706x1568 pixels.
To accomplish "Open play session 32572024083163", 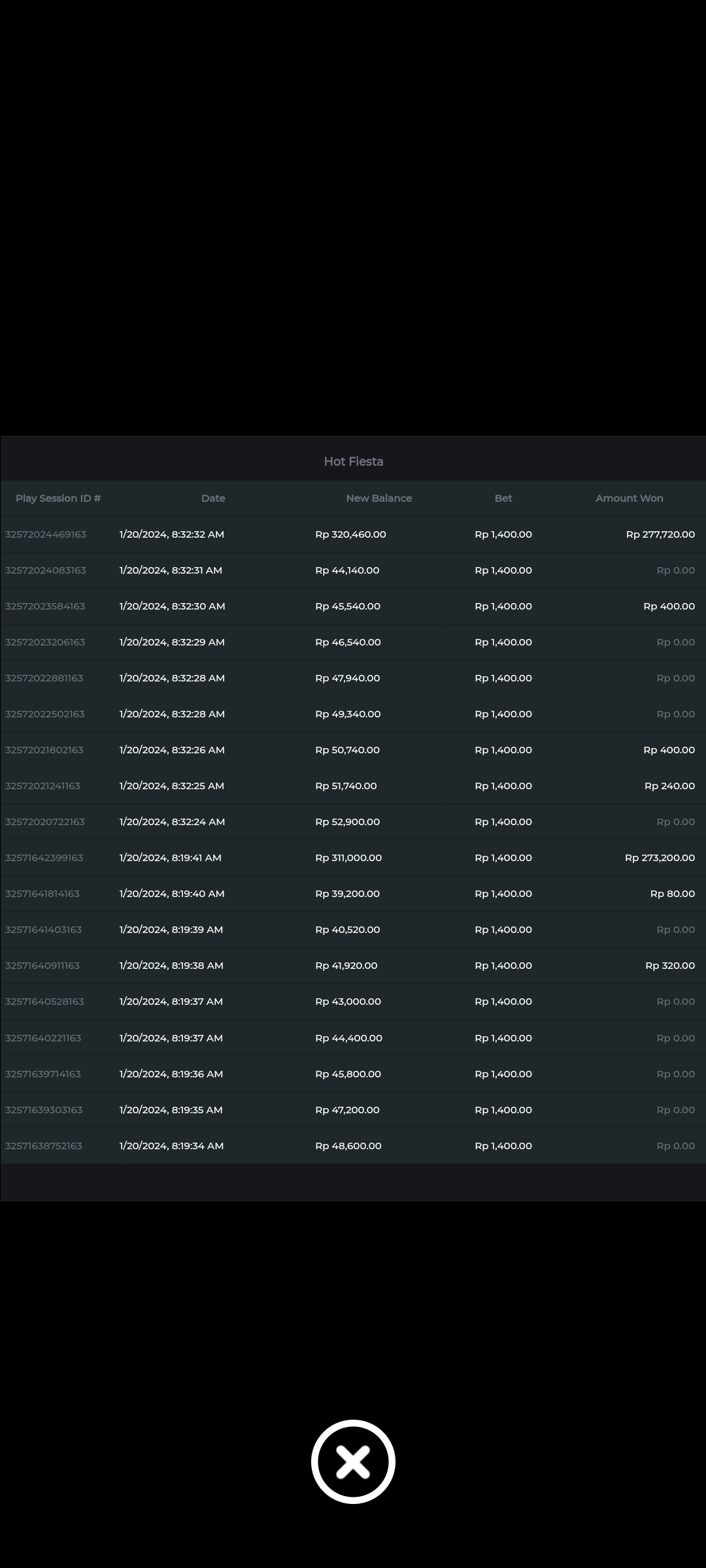I will point(46,570).
